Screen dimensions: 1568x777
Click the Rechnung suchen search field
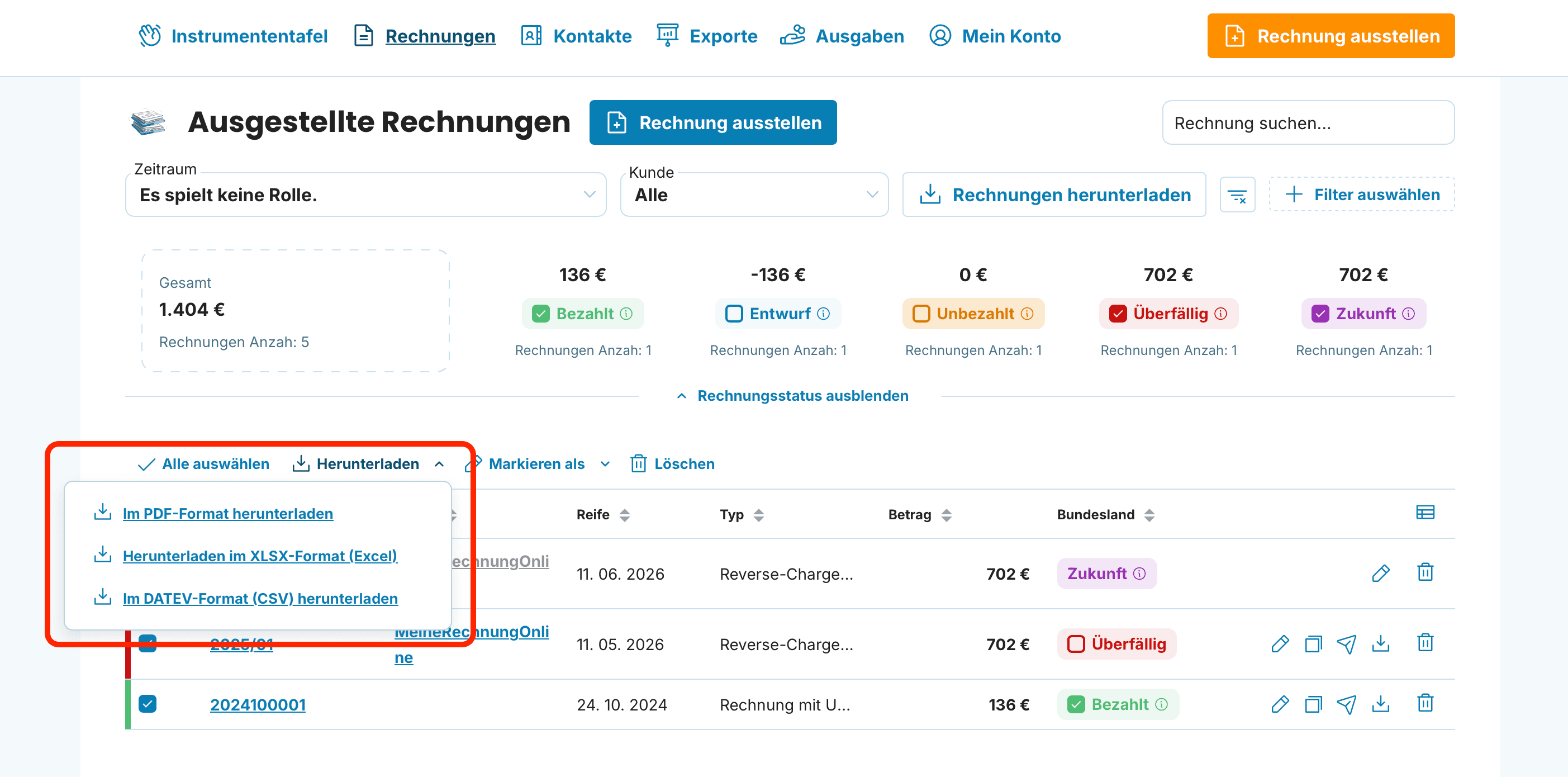coord(1308,123)
